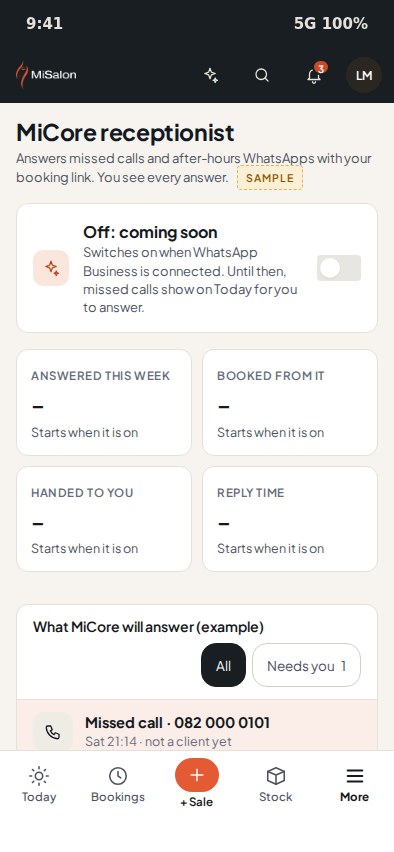Tap the search magnifier icon

(x=262, y=75)
